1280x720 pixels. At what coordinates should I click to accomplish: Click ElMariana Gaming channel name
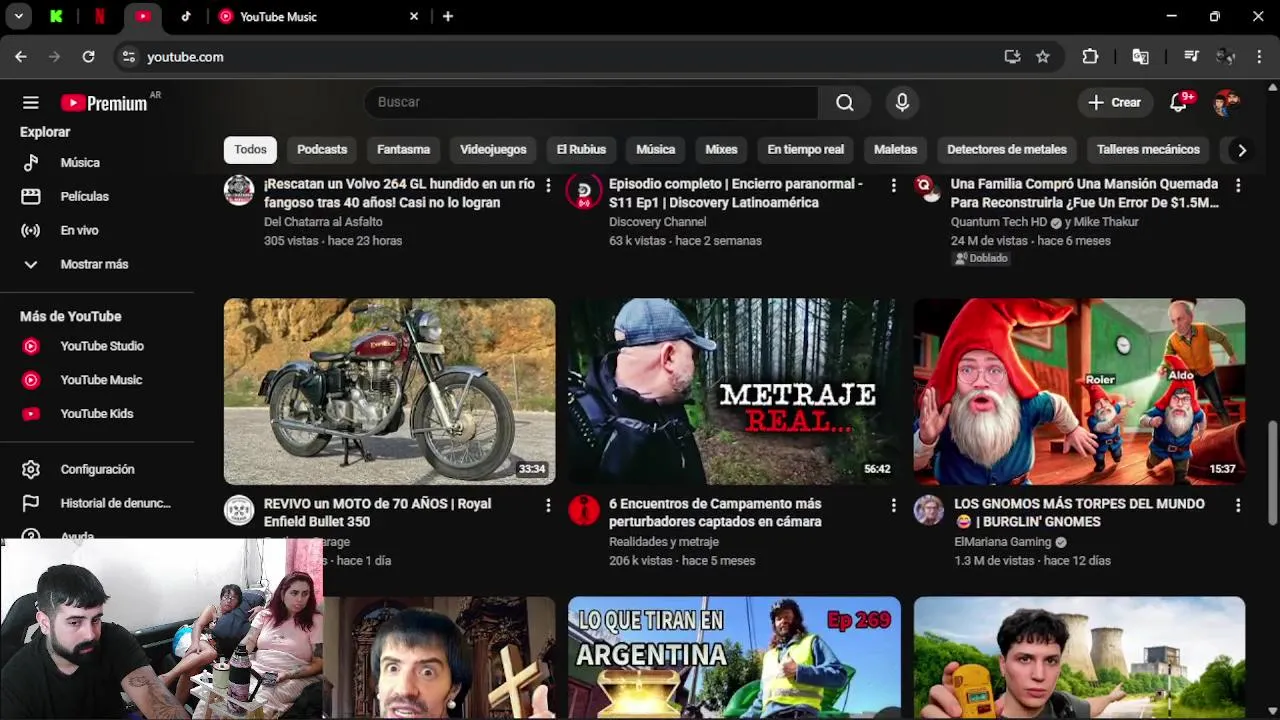(1002, 542)
